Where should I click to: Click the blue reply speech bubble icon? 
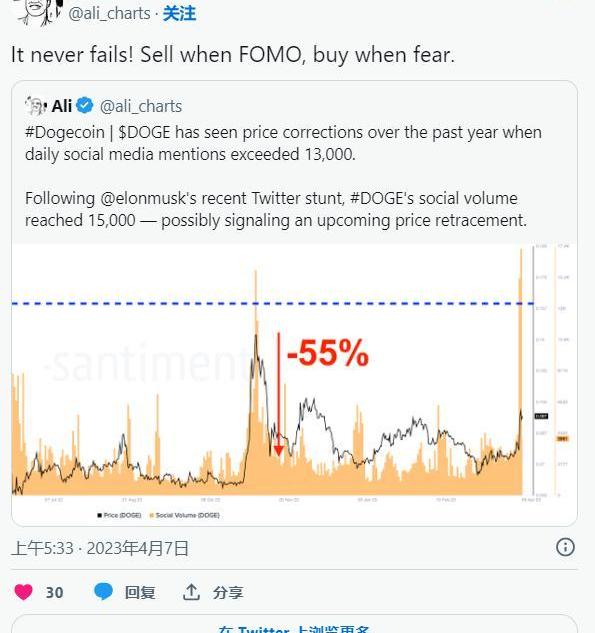(103, 592)
